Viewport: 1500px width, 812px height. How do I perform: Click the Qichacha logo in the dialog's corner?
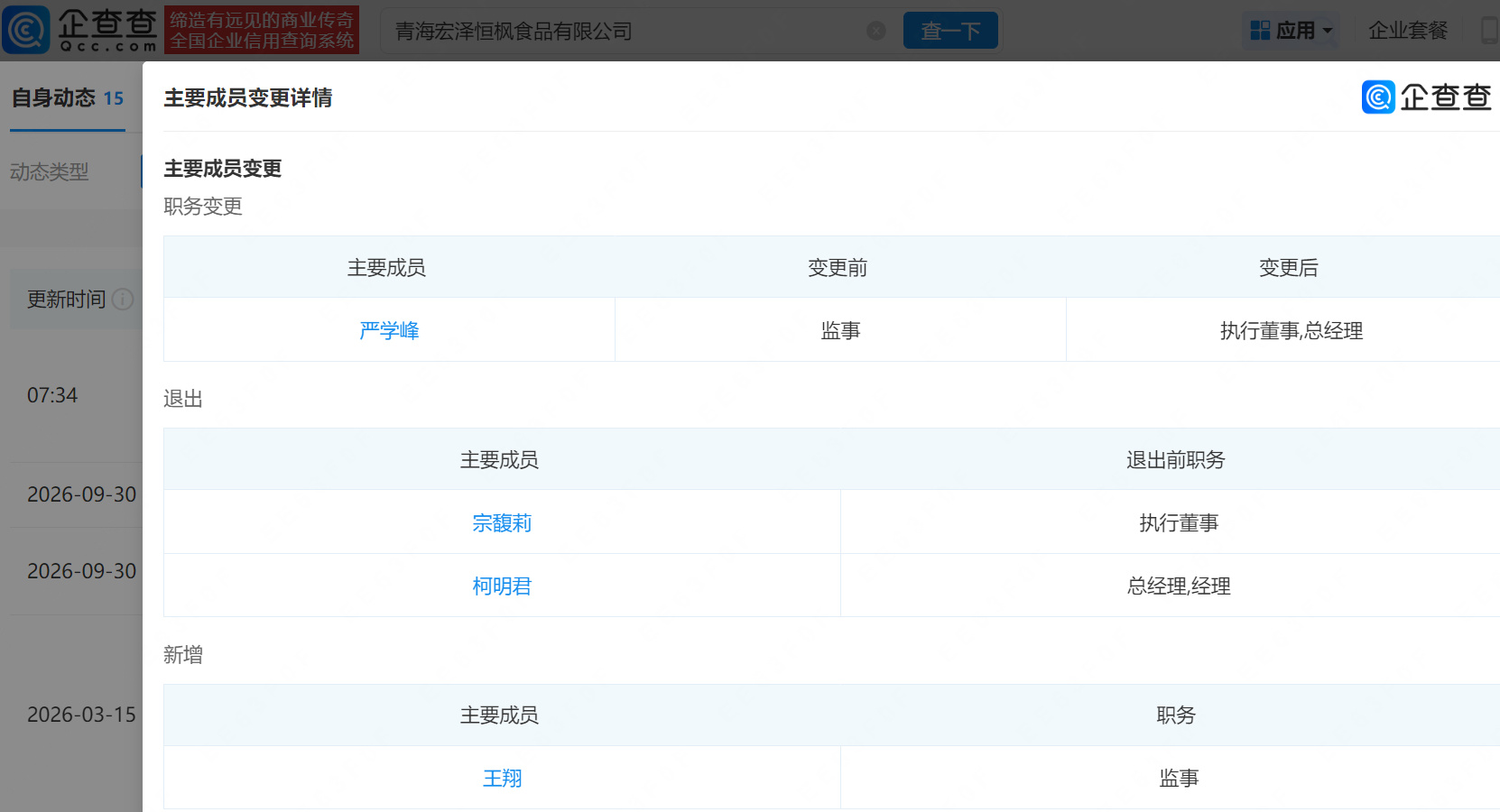(1426, 97)
